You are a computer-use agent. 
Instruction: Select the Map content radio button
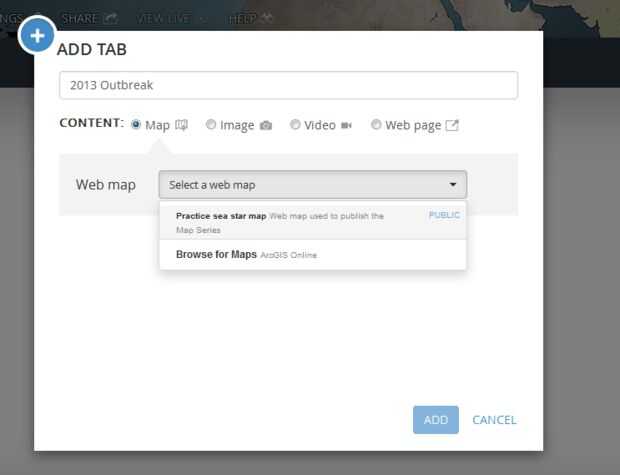136,125
